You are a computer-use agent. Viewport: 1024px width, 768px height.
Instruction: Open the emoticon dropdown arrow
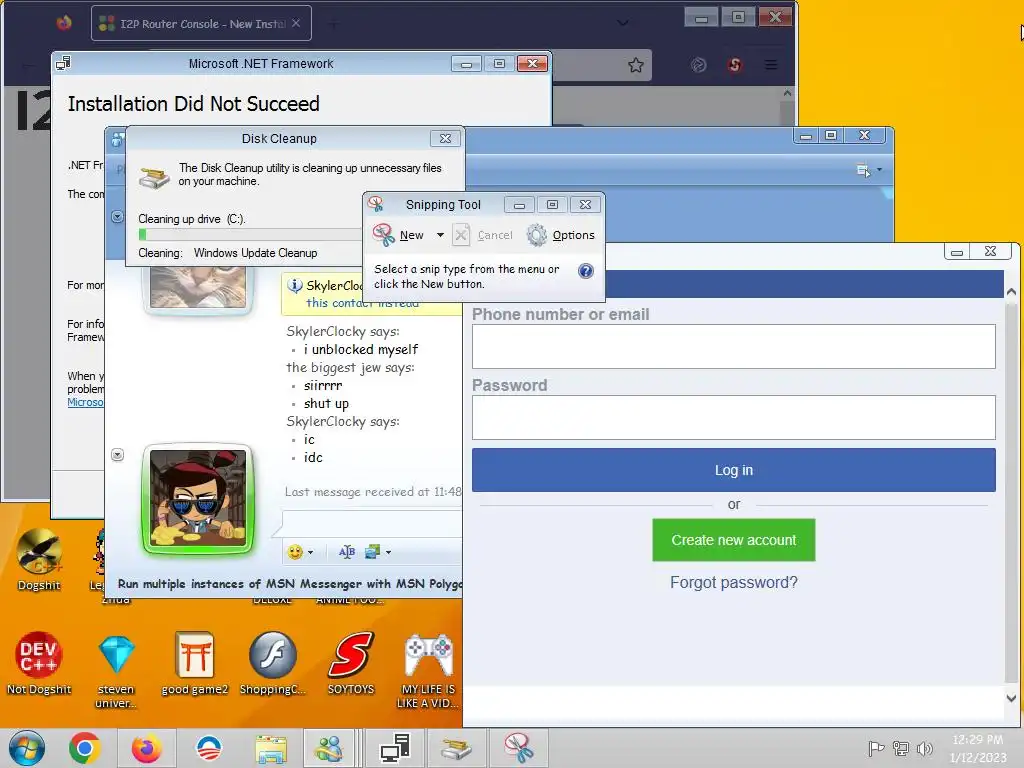click(311, 552)
